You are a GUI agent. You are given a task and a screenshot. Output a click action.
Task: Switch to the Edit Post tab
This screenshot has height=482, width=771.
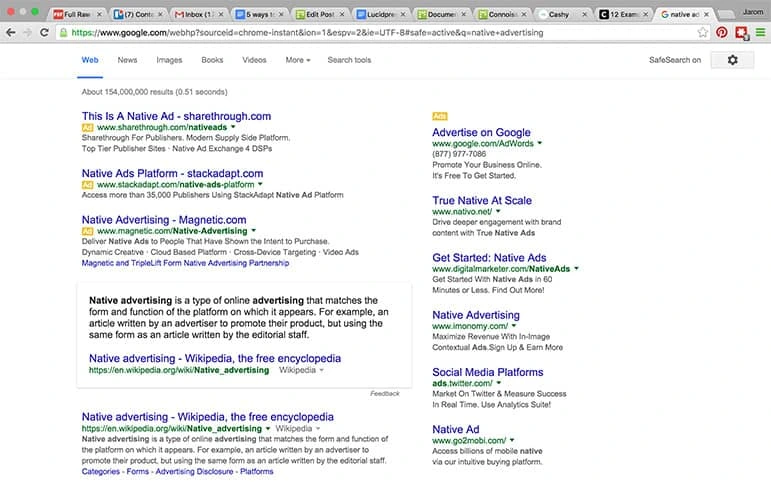click(320, 14)
